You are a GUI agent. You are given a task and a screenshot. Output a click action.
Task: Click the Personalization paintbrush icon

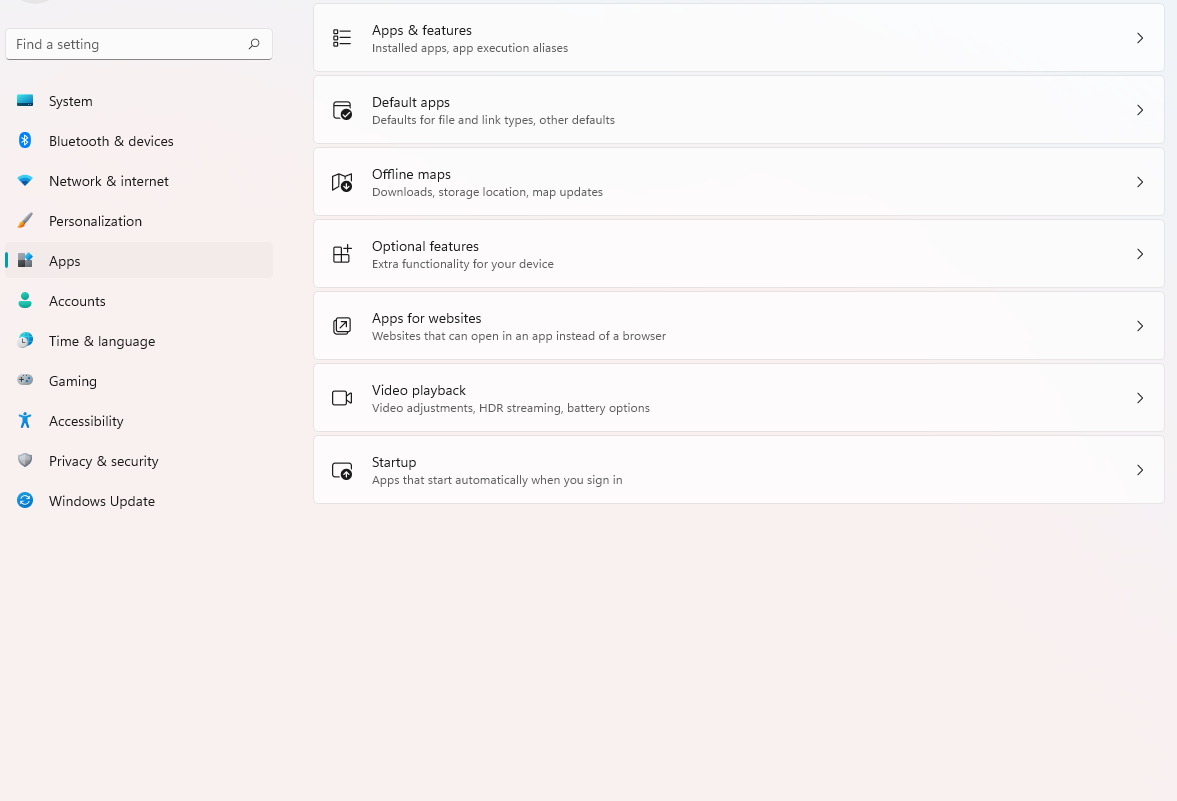click(25, 221)
